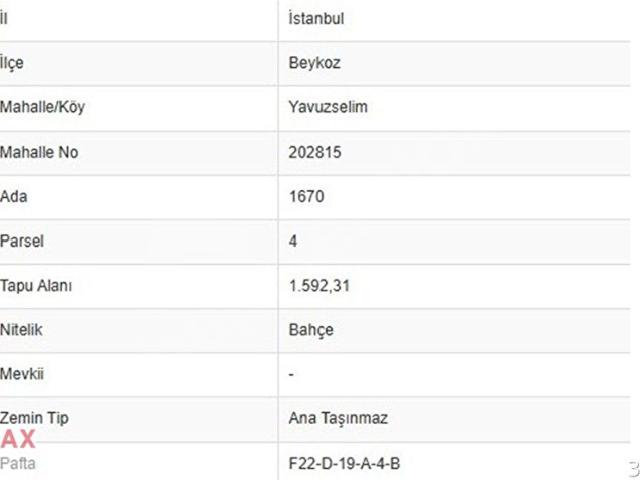Select the Parsel value 4
Viewport: 640px width, 480px height.
(293, 241)
